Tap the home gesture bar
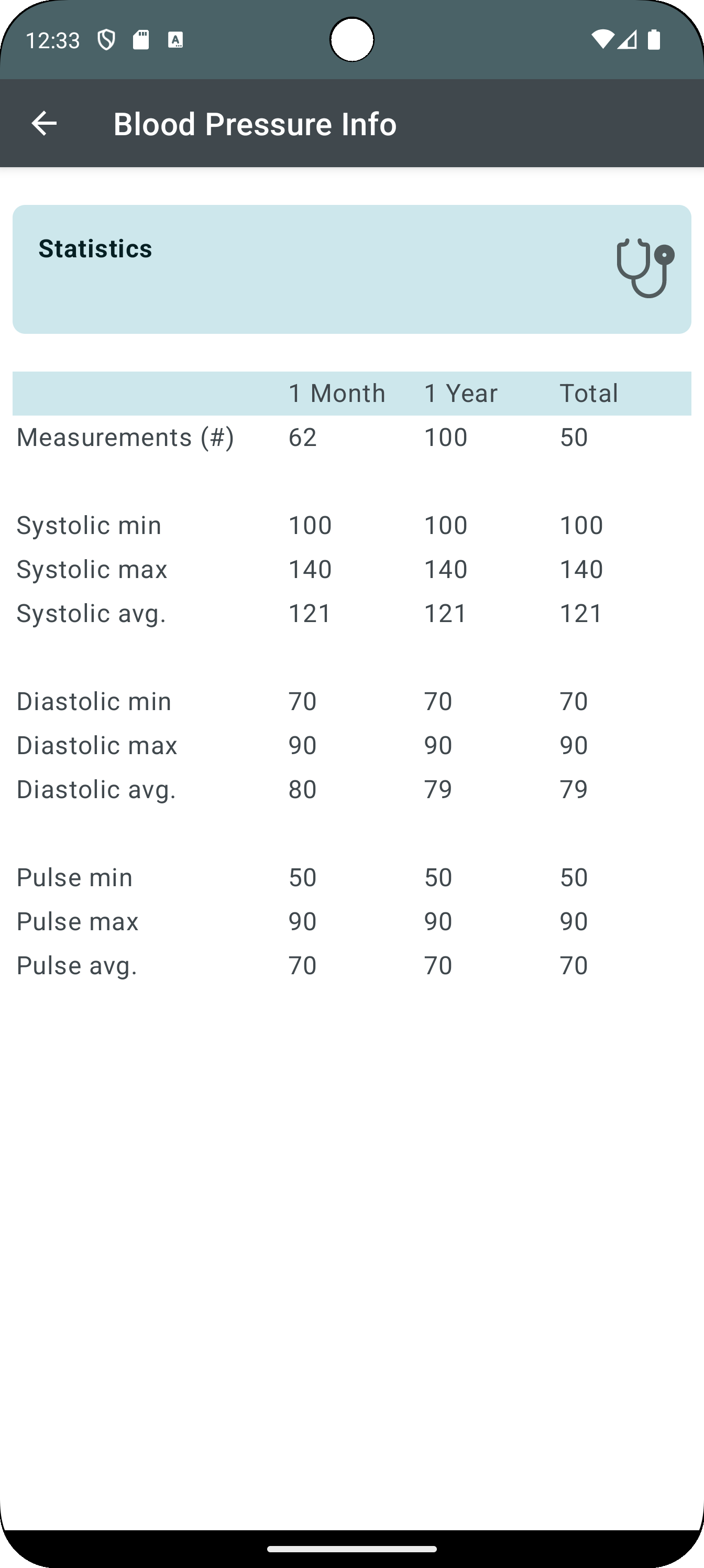The width and height of the screenshot is (704, 1568). tap(351, 1549)
